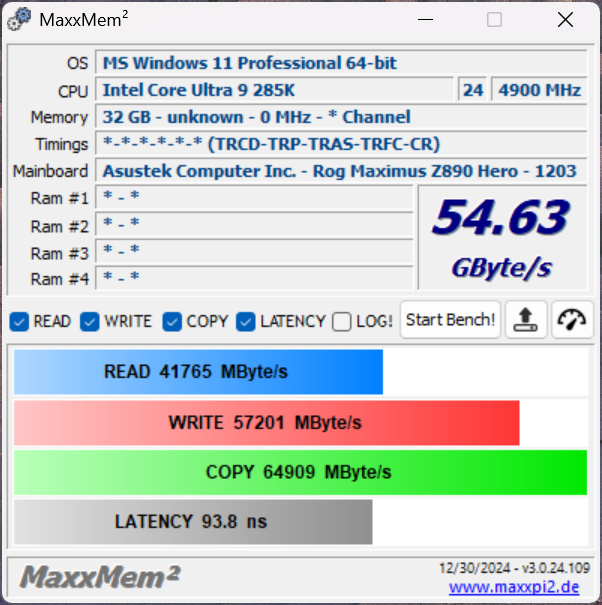Open the www.maxxpi2.de link
The height and width of the screenshot is (605, 602).
514,587
